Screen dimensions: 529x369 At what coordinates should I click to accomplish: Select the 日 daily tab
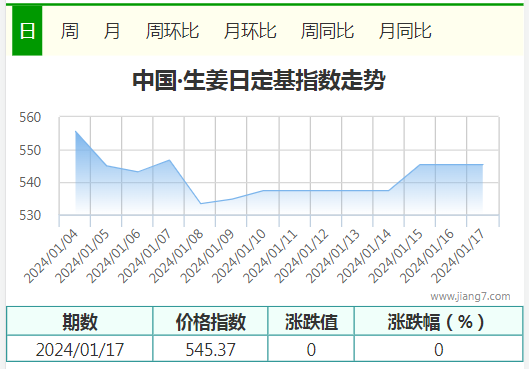(27, 31)
